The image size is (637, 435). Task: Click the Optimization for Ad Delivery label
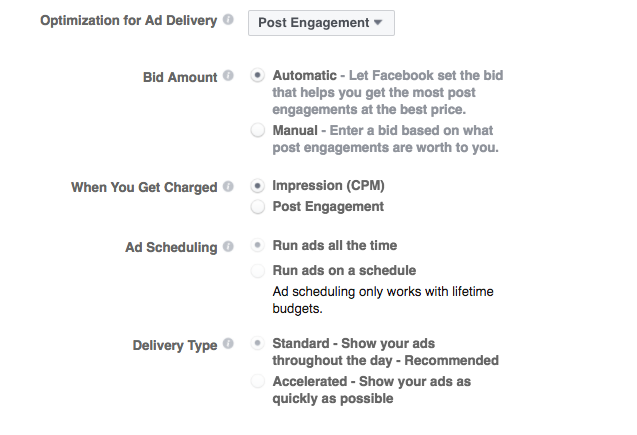pos(128,21)
